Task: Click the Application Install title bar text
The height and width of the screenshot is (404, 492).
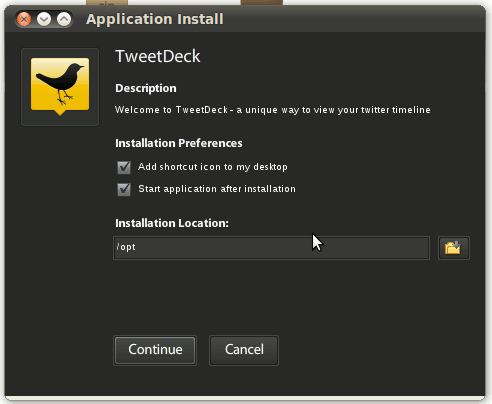Action: (155, 19)
